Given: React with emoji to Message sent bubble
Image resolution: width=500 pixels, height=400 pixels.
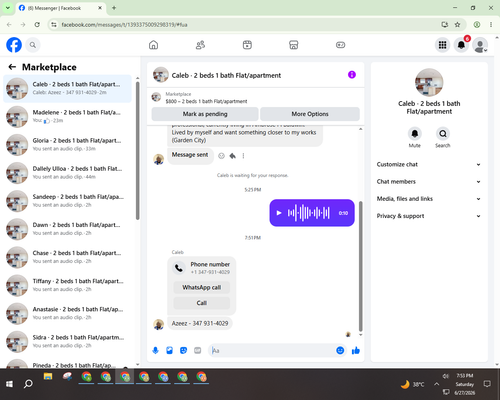Looking at the screenshot, I should [221, 156].
